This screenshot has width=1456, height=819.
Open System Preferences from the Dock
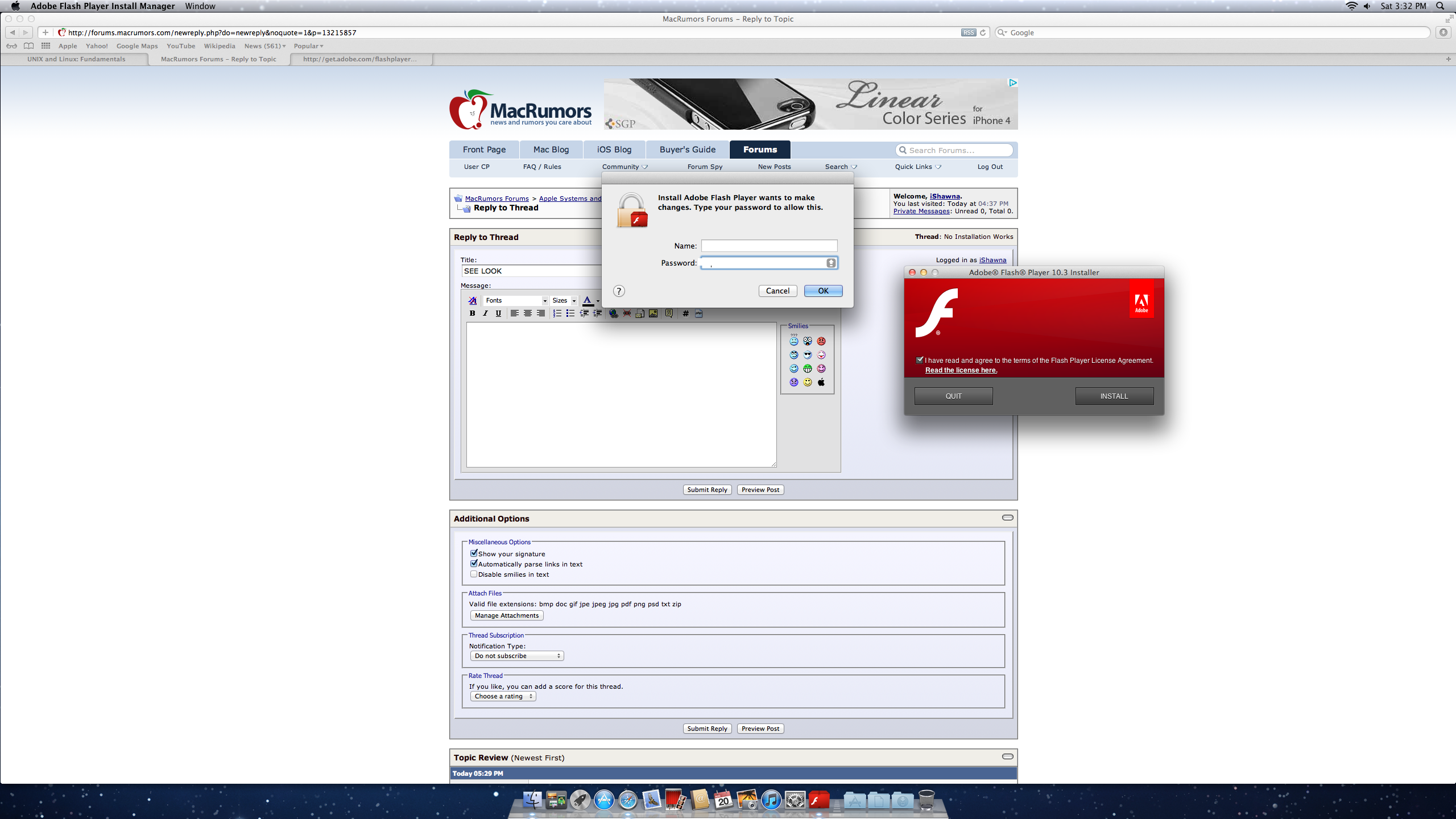(x=795, y=800)
